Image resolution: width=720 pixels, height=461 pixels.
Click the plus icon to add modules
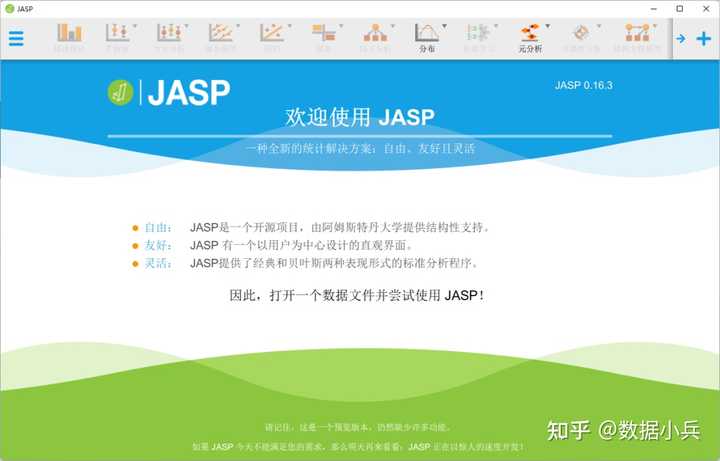pos(703,39)
